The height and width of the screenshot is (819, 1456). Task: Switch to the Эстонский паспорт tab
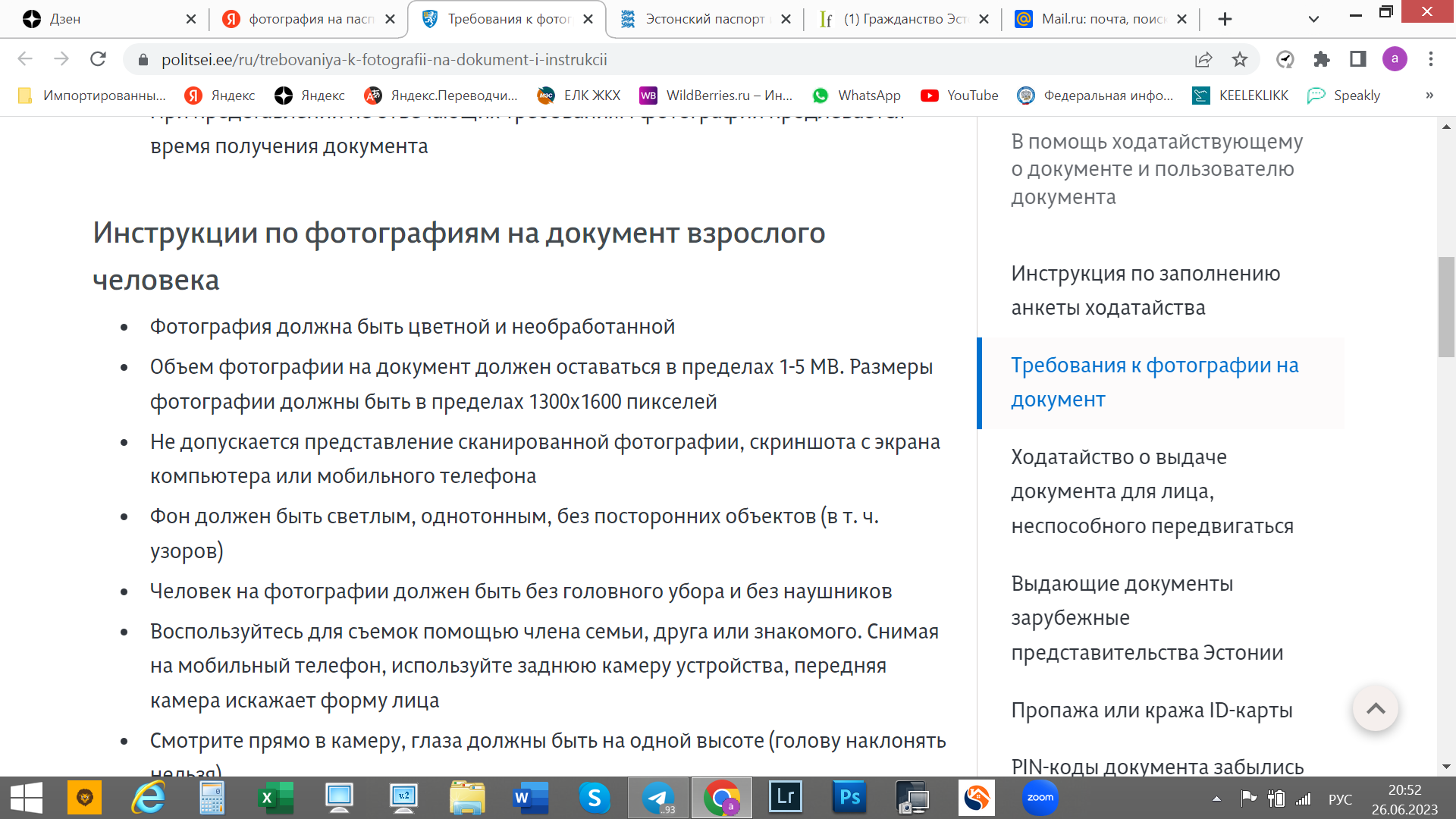(x=704, y=19)
